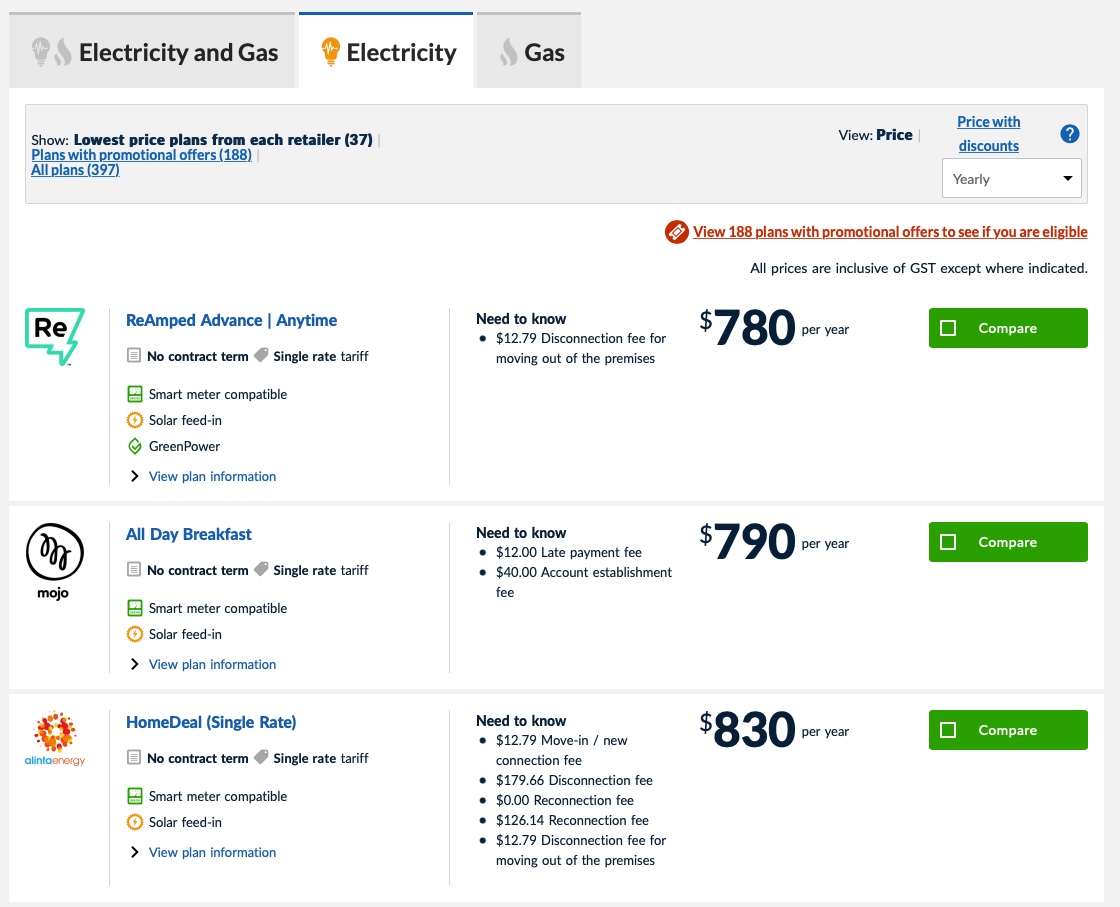Click Solar feed-in icon on All Day Breakfast
Image resolution: width=1120 pixels, height=907 pixels.
click(x=135, y=634)
